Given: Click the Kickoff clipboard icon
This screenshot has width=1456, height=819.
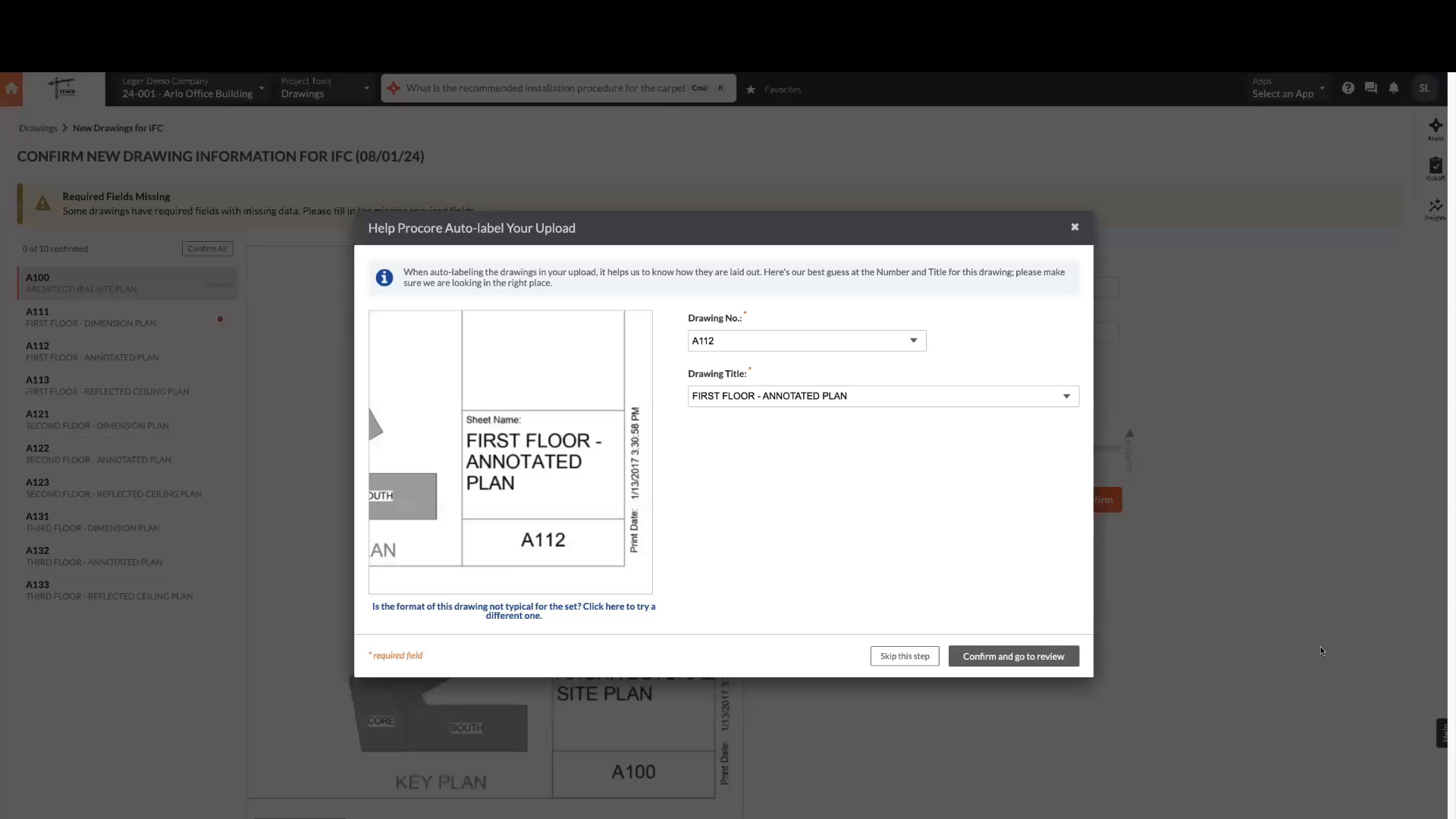Looking at the screenshot, I should point(1436,167).
